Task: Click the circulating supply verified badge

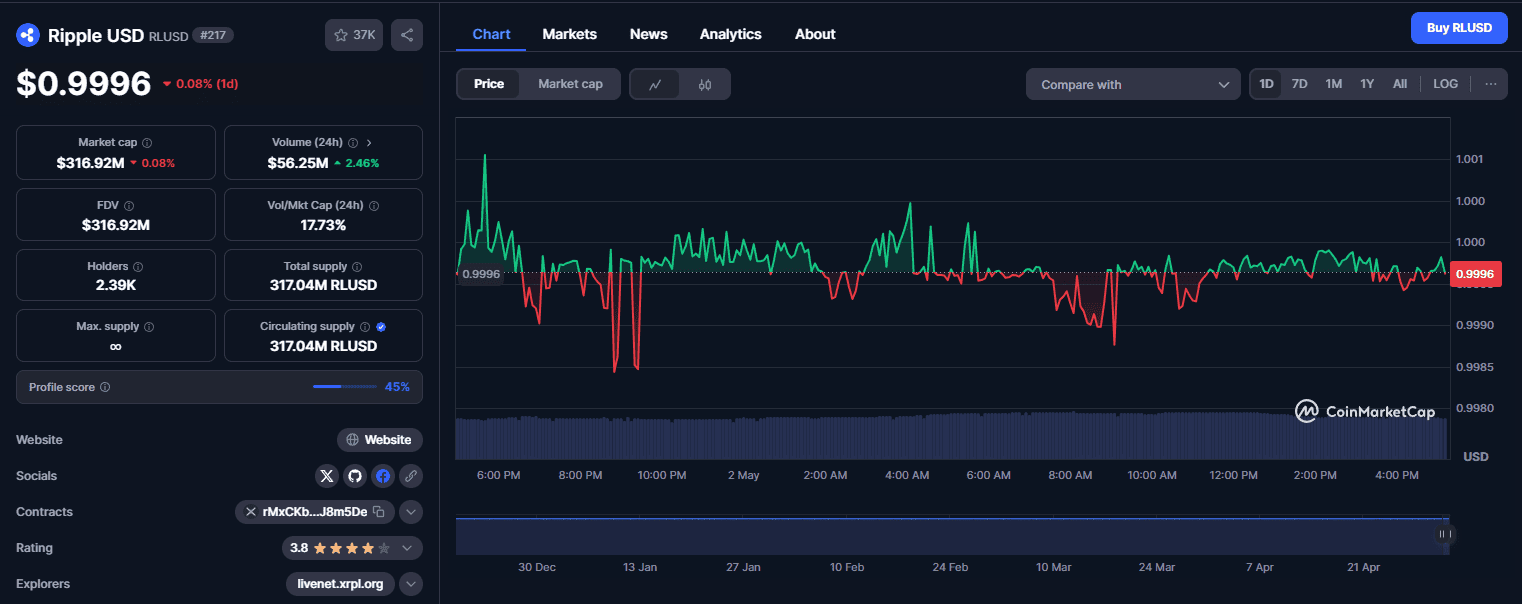Action: pyautogui.click(x=381, y=327)
